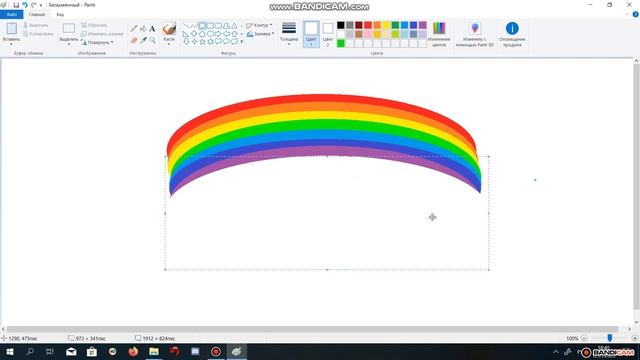The height and width of the screenshot is (360, 640).
Task: Click the product notification info button
Action: coord(512,34)
